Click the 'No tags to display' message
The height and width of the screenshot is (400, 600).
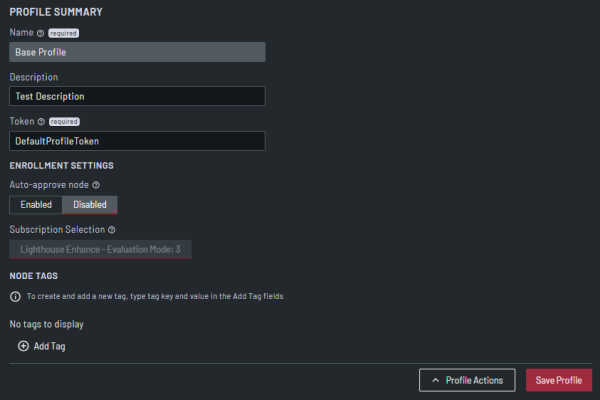(x=46, y=324)
